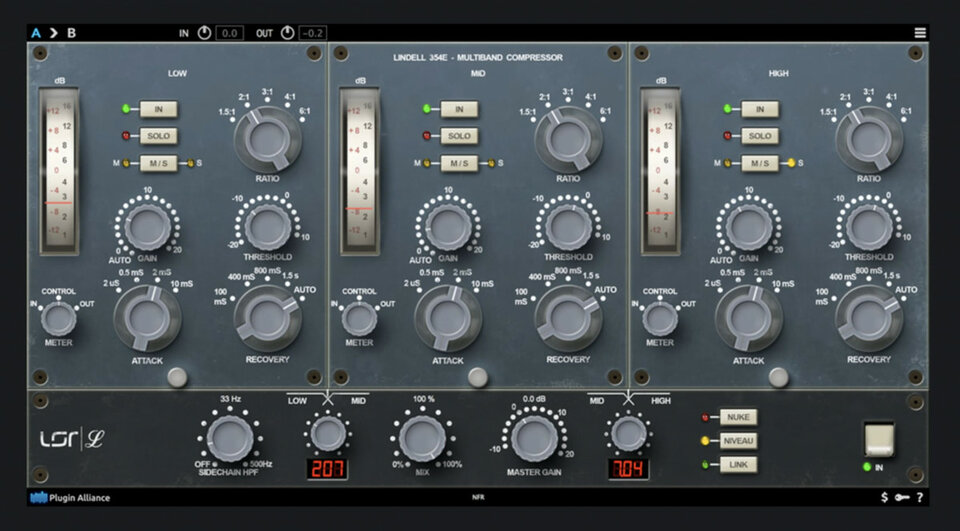The height and width of the screenshot is (531, 960).
Task: Click the LOW band dB gain reduction meter
Action: (x=59, y=171)
